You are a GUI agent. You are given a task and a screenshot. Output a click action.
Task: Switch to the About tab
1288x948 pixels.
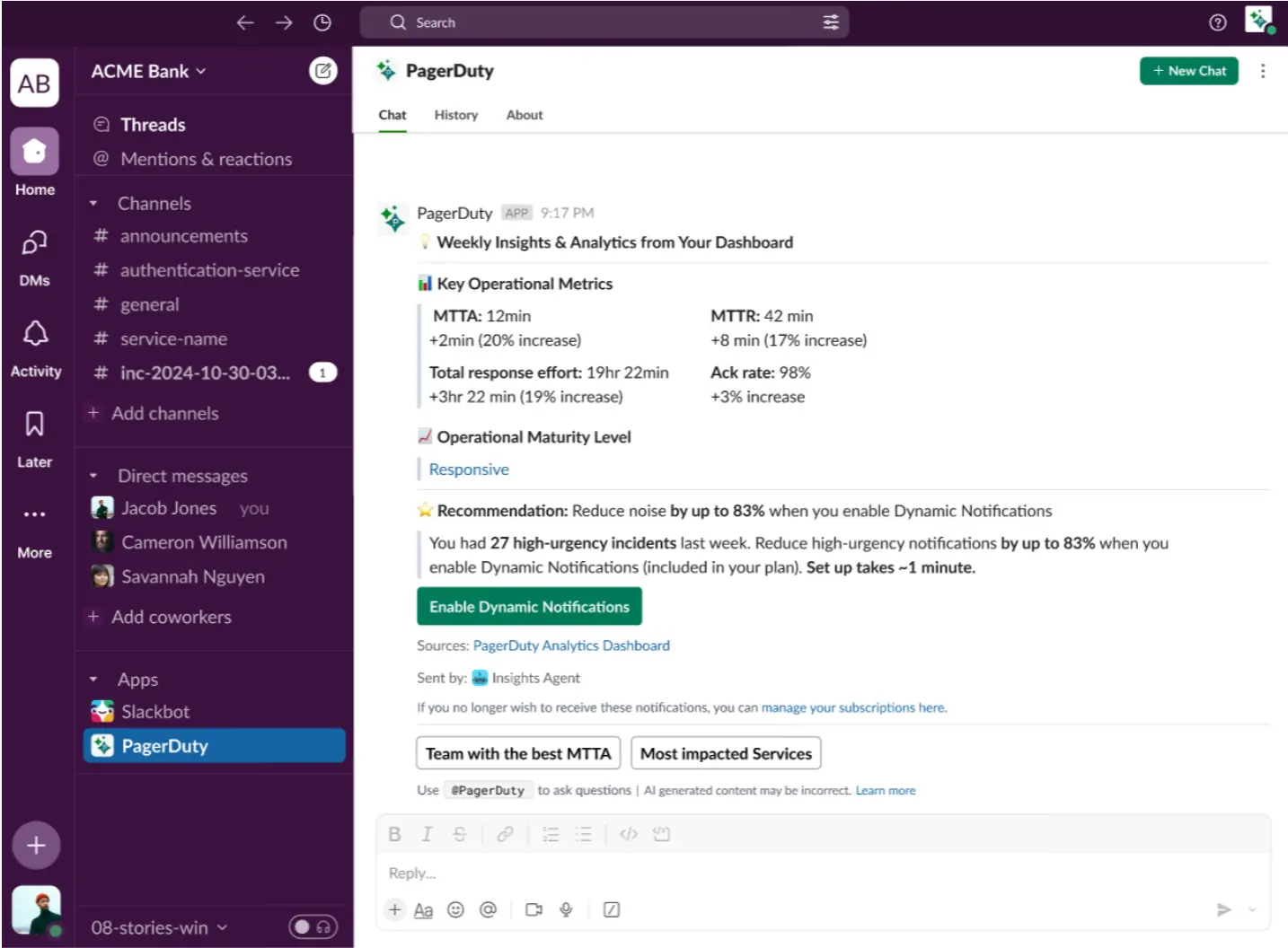[524, 115]
